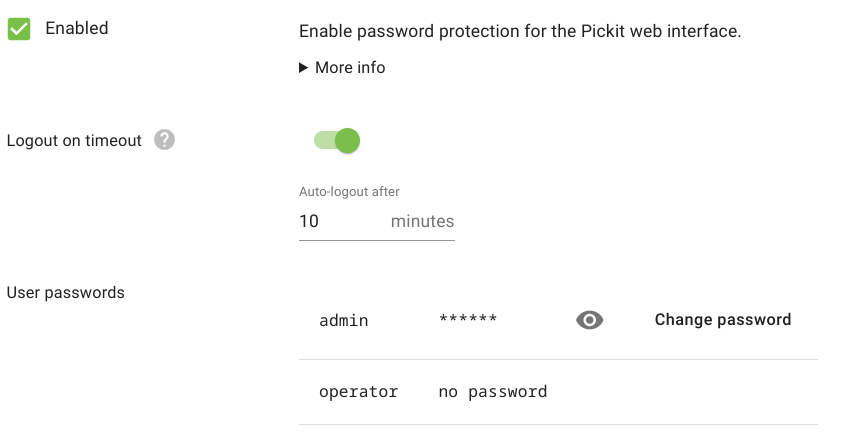842x441 pixels.
Task: Click the Pickit password protection description text
Action: [x=520, y=31]
